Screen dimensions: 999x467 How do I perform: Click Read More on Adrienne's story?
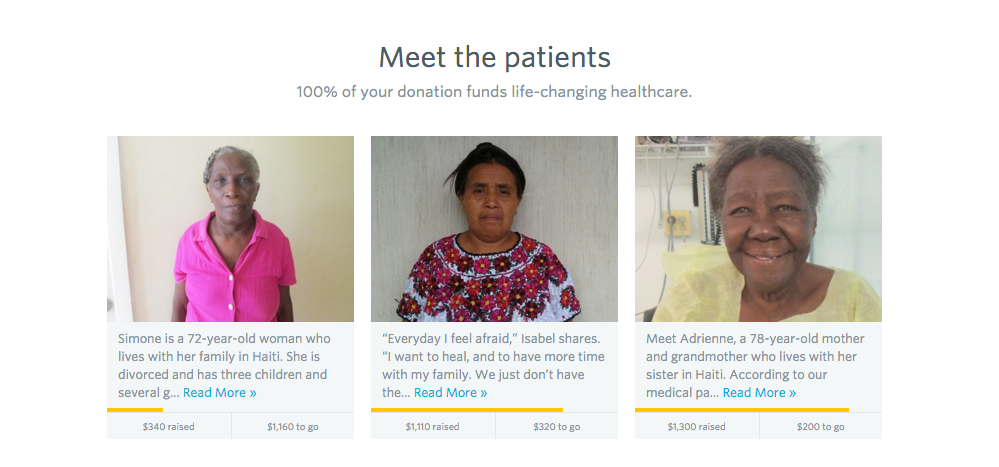tap(759, 393)
